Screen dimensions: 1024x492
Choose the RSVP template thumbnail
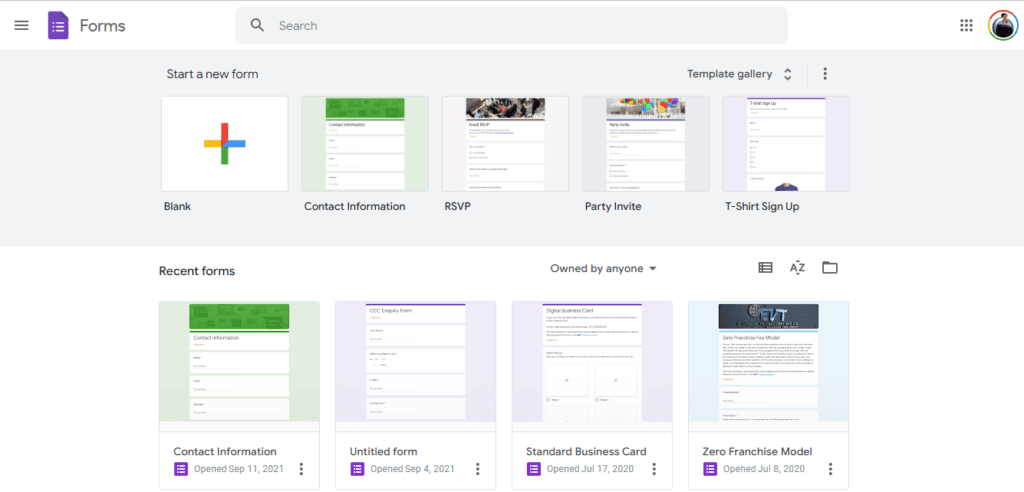(x=505, y=144)
